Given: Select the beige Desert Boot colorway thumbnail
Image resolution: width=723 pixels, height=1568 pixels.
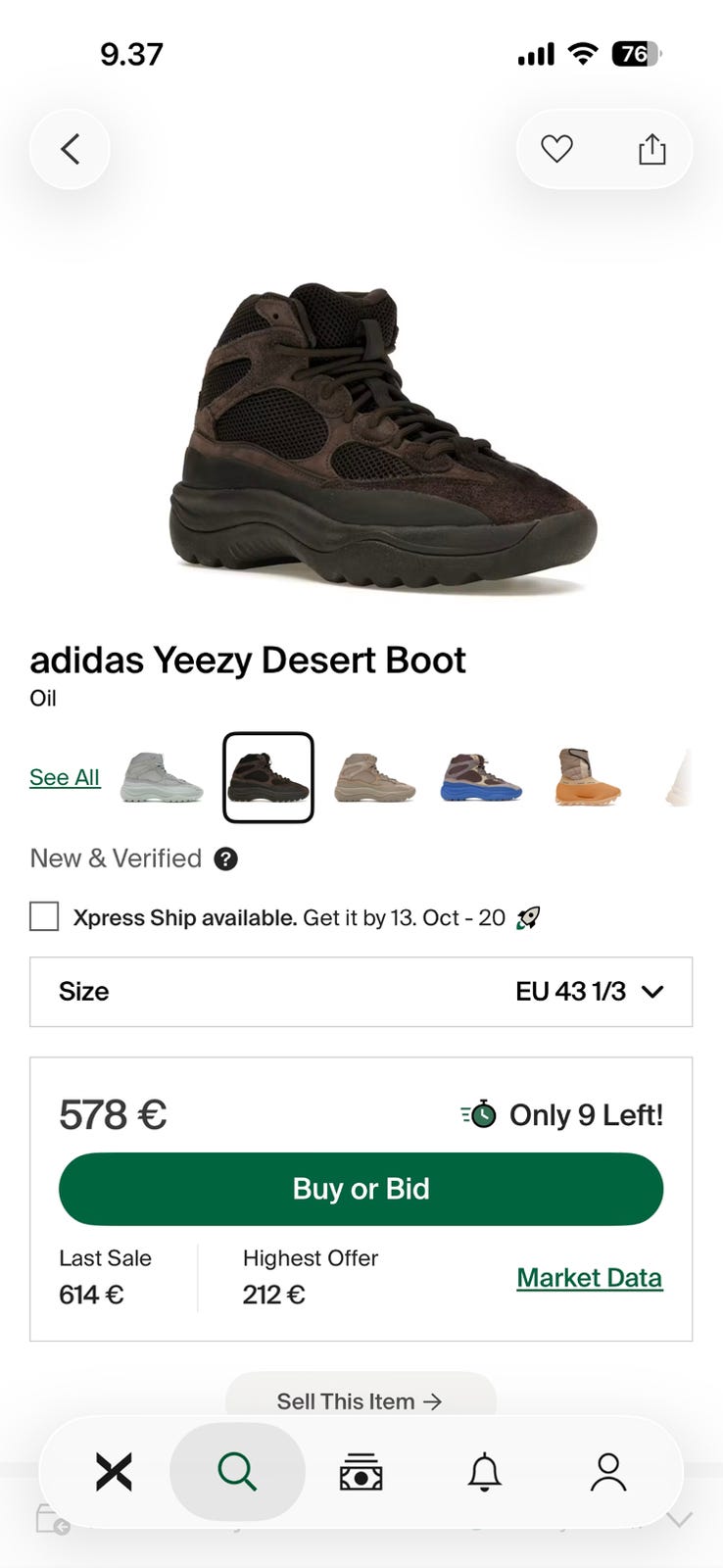Looking at the screenshot, I should [x=374, y=777].
